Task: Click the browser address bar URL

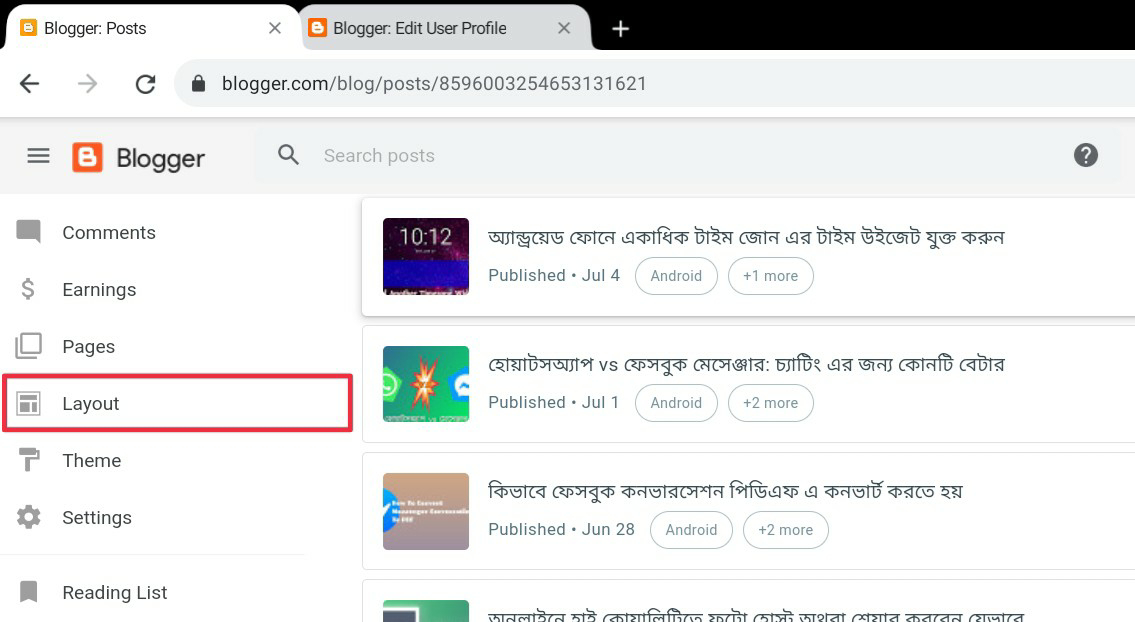Action: [434, 84]
